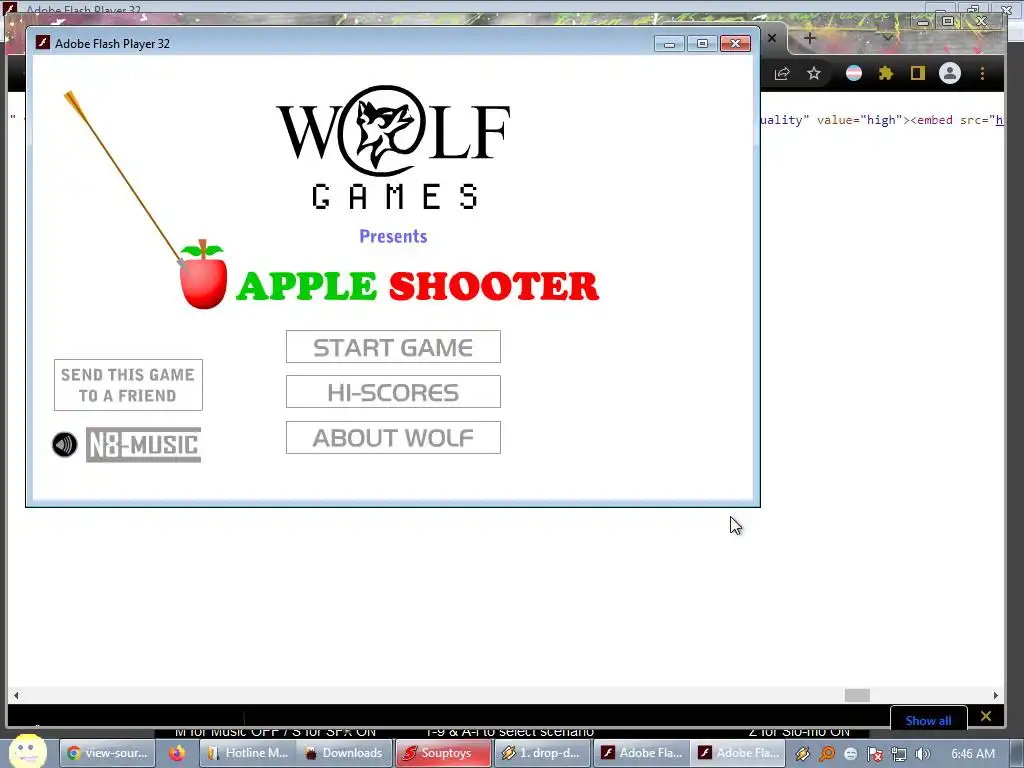
Task: Click the Presents text
Action: click(393, 236)
